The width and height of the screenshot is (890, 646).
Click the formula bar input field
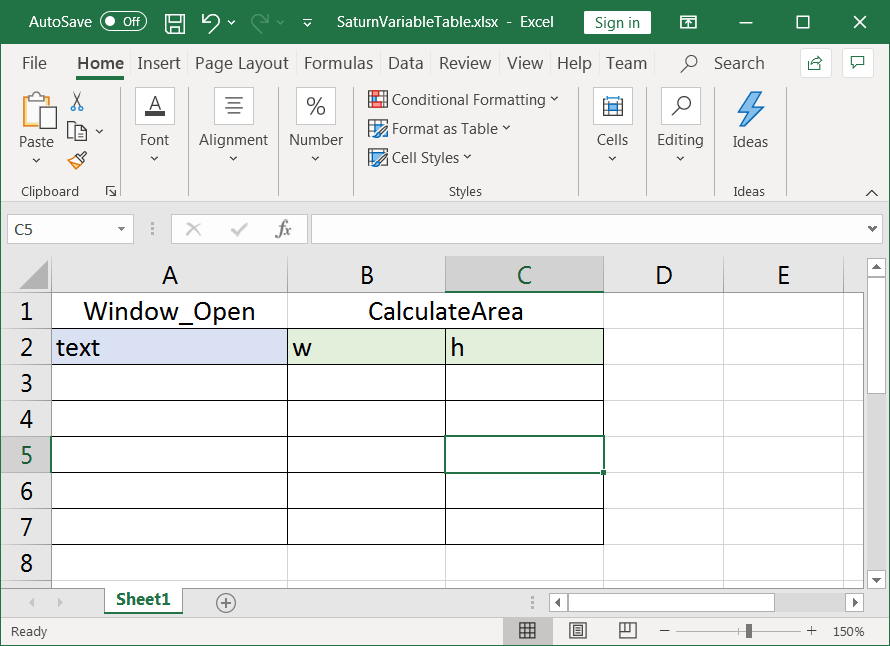(x=587, y=229)
